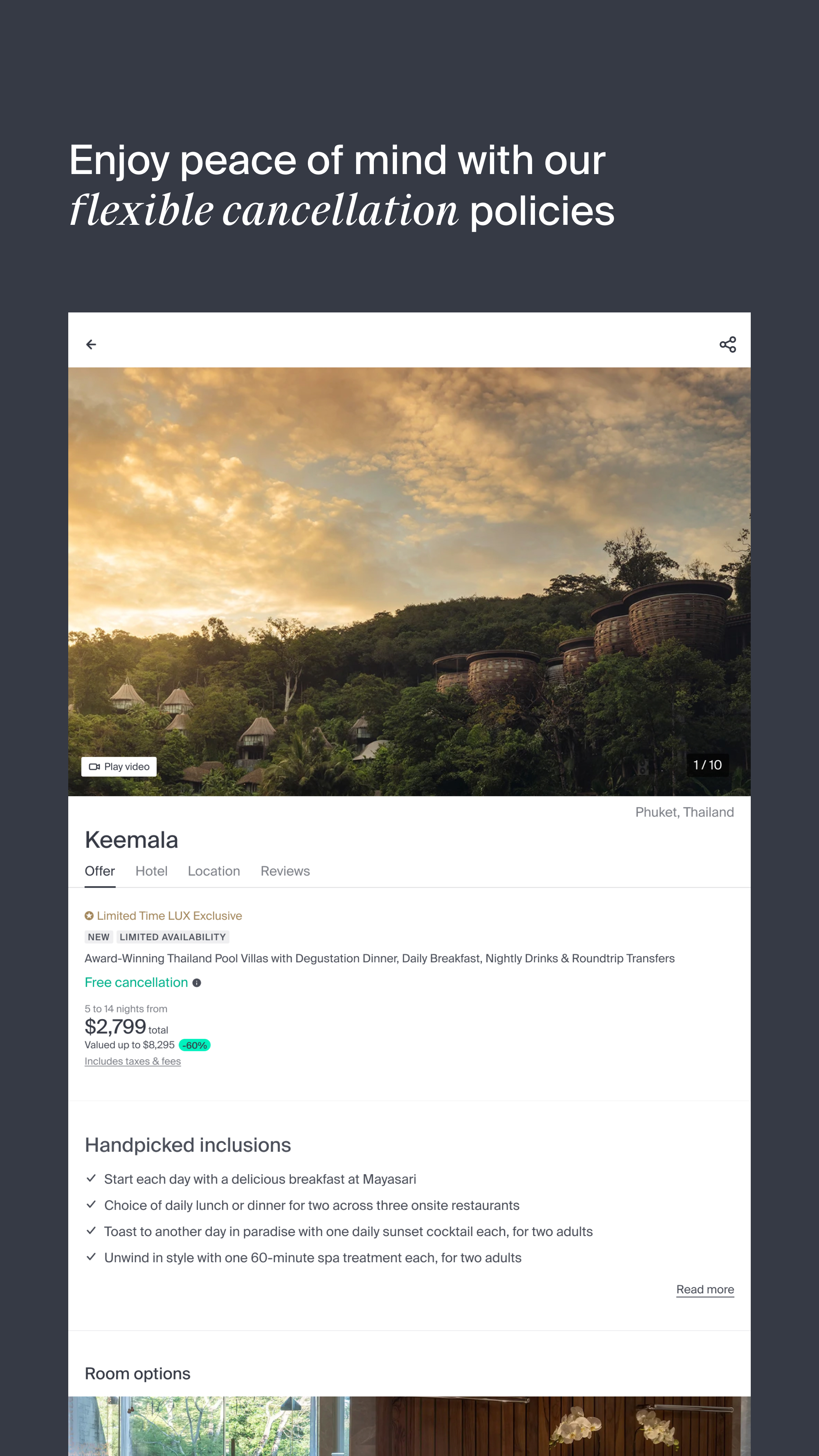
Task: Expand inclusions with Read more
Action: 705,1289
